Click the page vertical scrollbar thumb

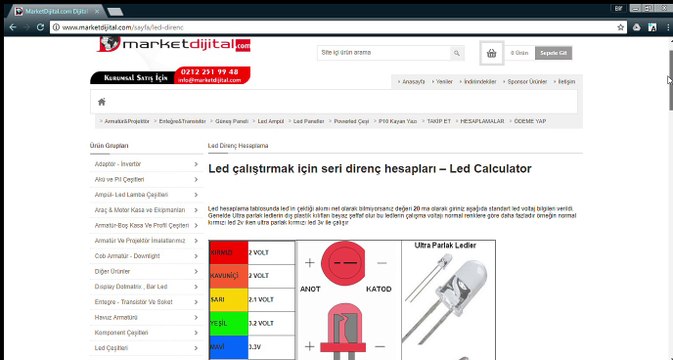click(x=670, y=80)
